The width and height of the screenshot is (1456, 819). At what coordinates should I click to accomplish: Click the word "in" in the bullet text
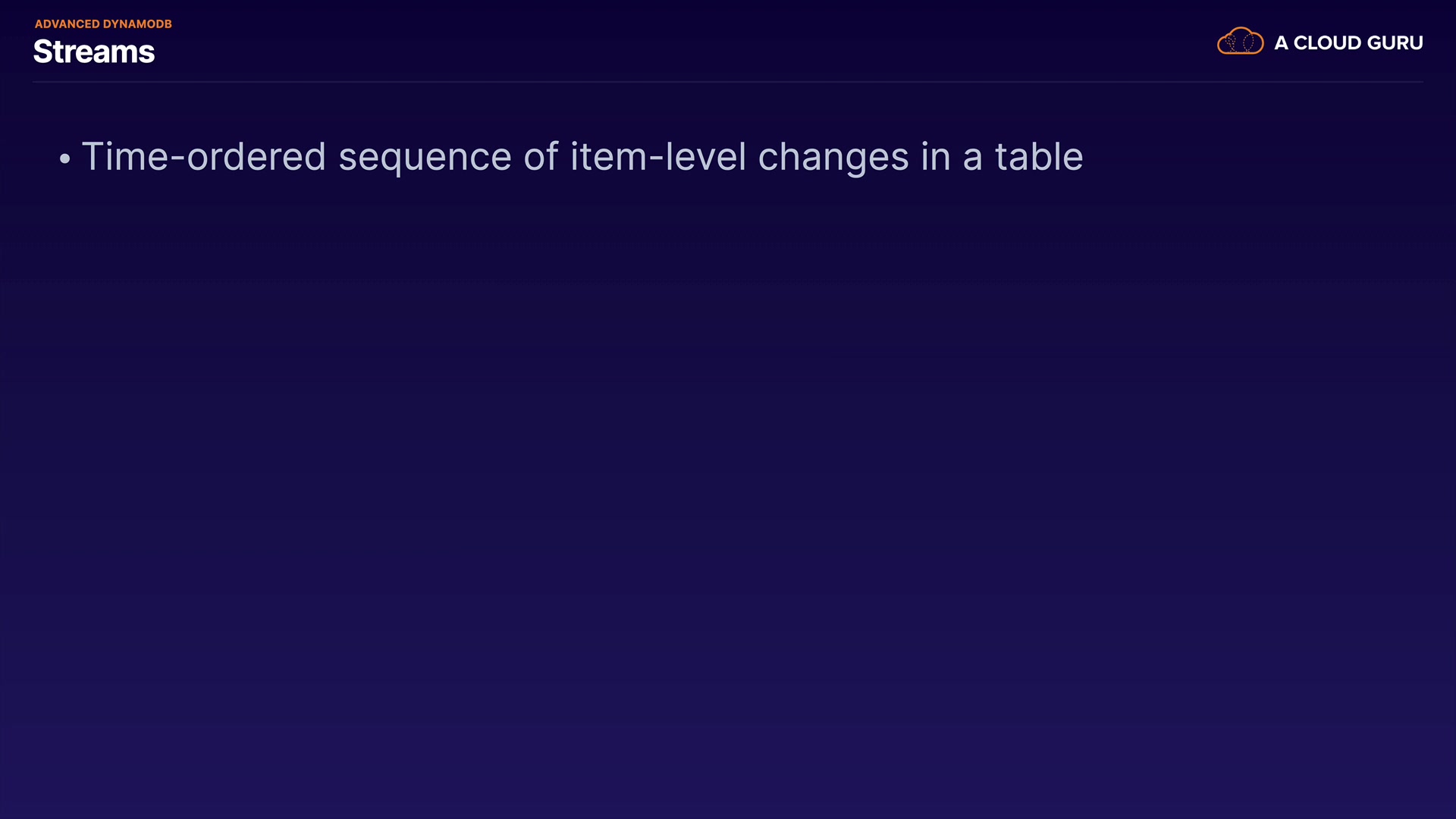coord(935,157)
